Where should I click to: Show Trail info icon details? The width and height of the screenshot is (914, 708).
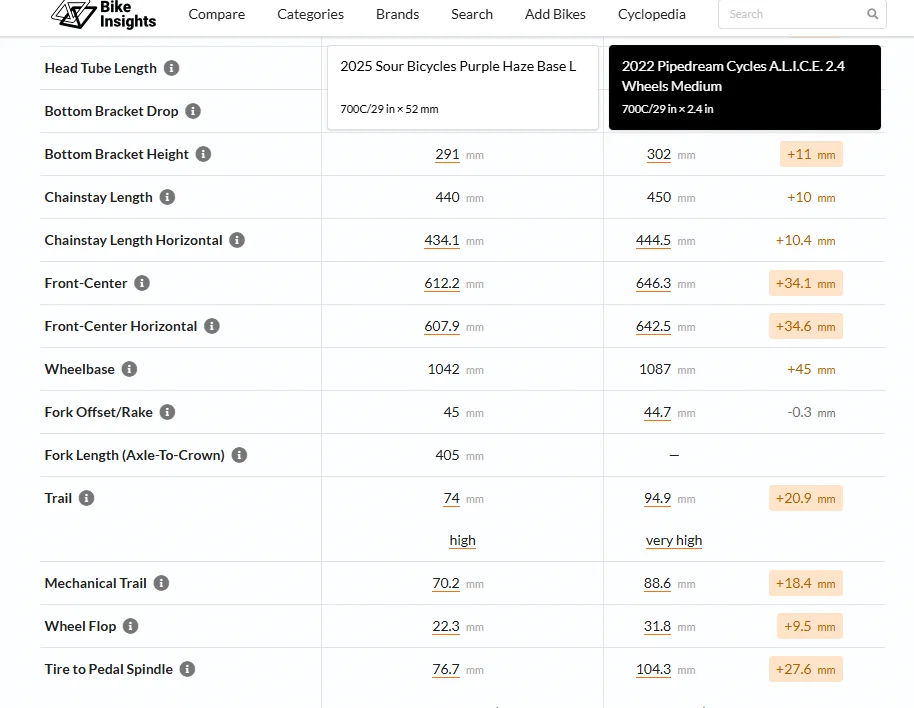pos(86,498)
